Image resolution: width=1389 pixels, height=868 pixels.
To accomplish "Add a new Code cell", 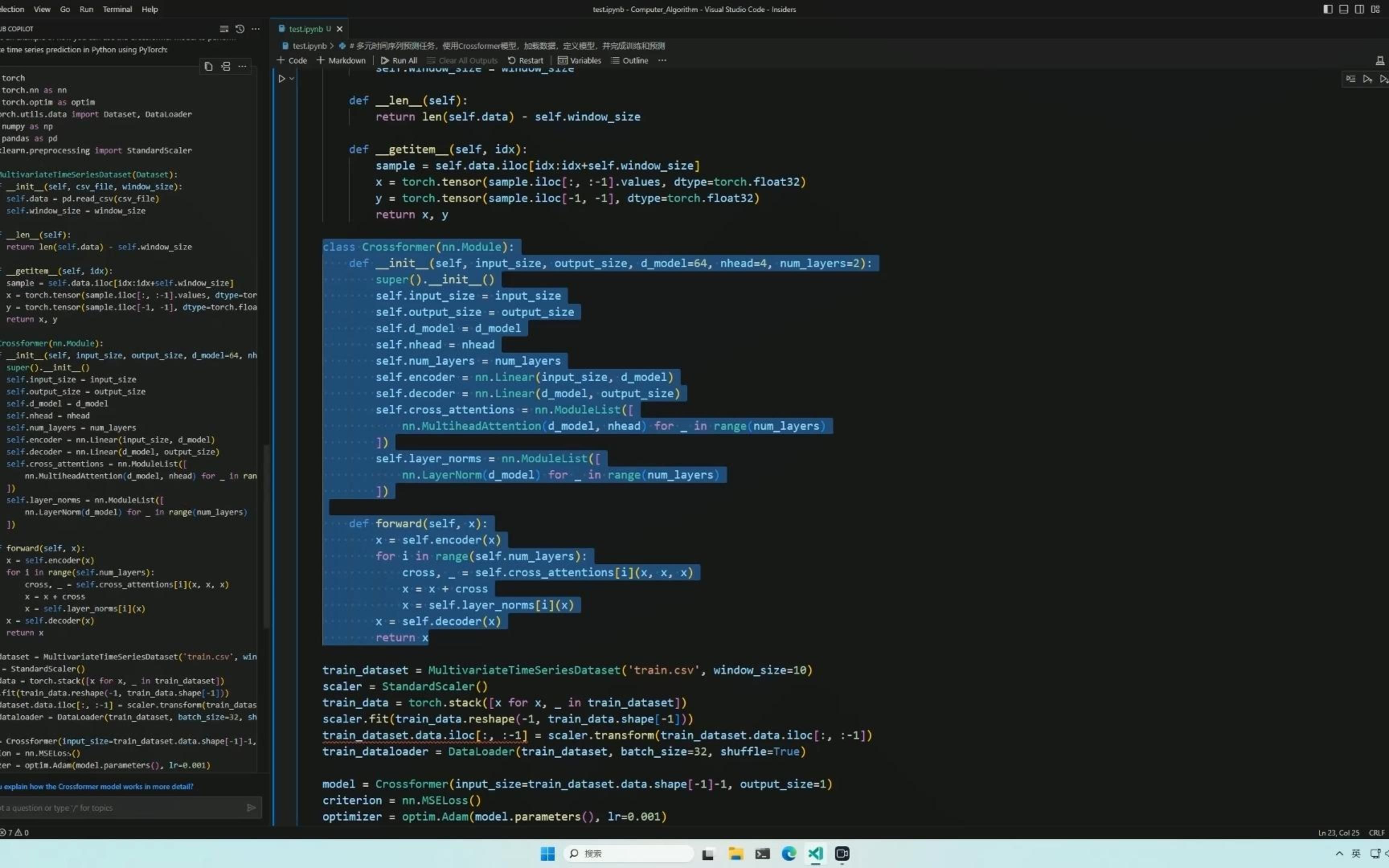I will (291, 60).
